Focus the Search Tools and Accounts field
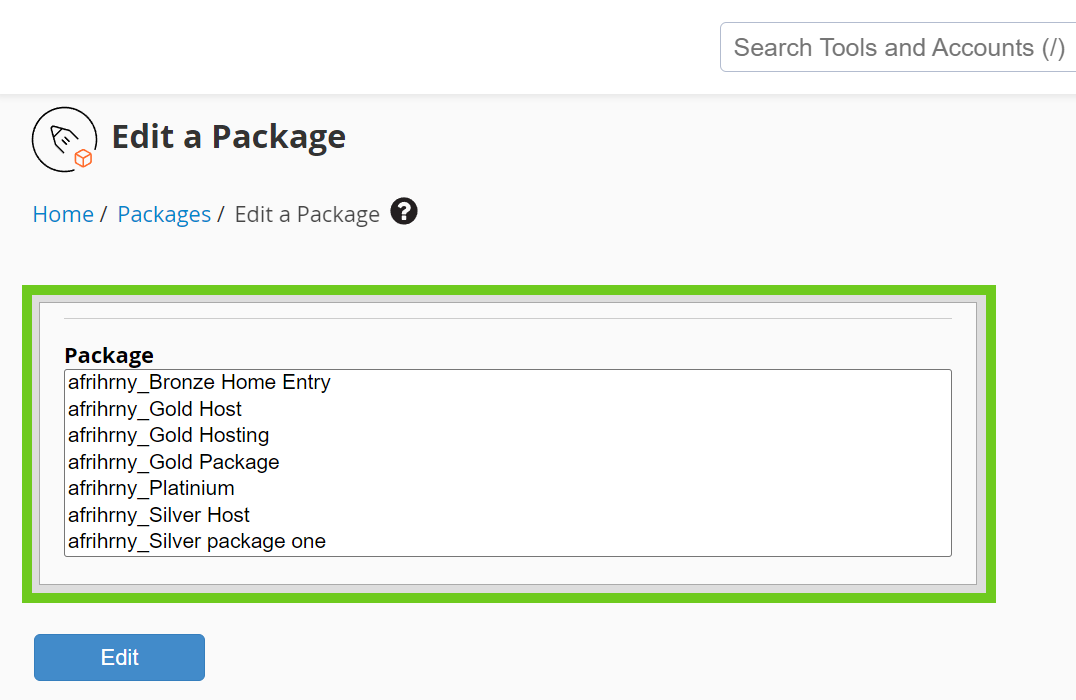The image size is (1076, 700). [897, 48]
